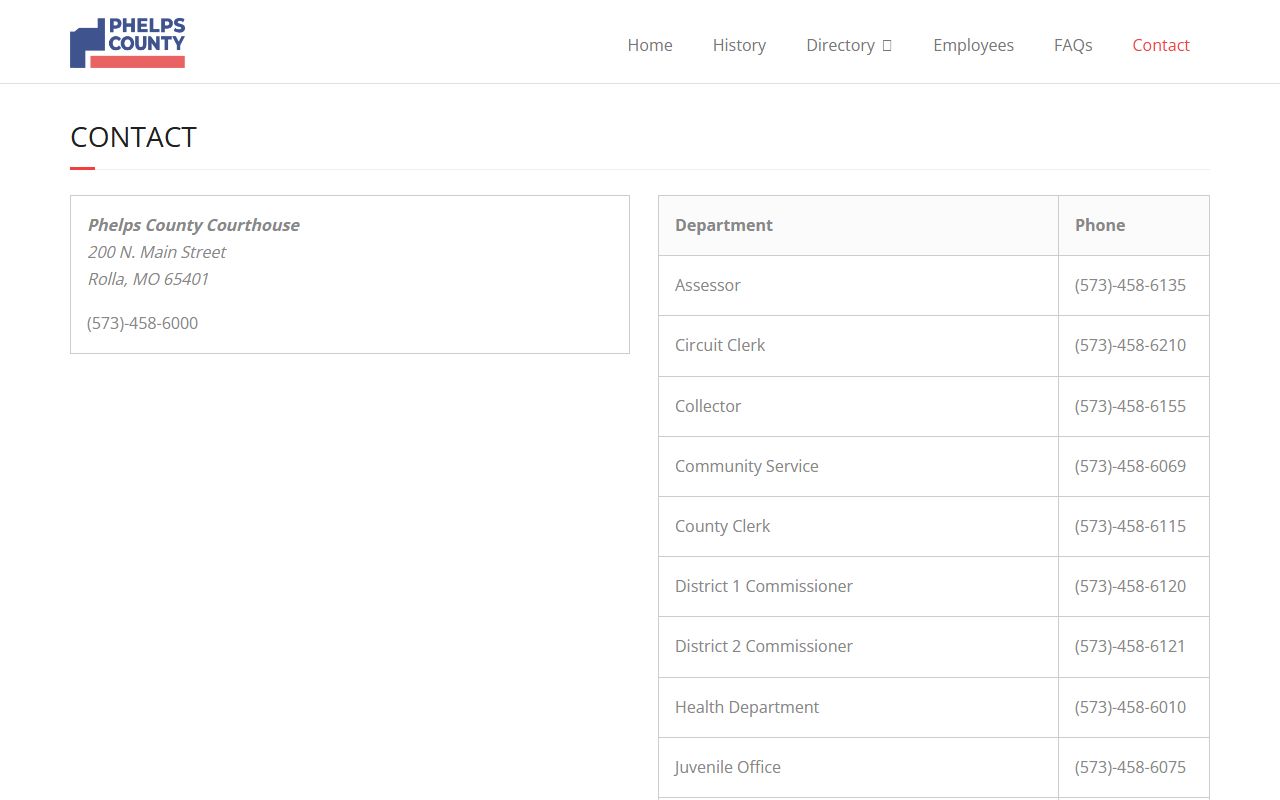
Task: Select the Collector department cell
Action: tap(858, 406)
